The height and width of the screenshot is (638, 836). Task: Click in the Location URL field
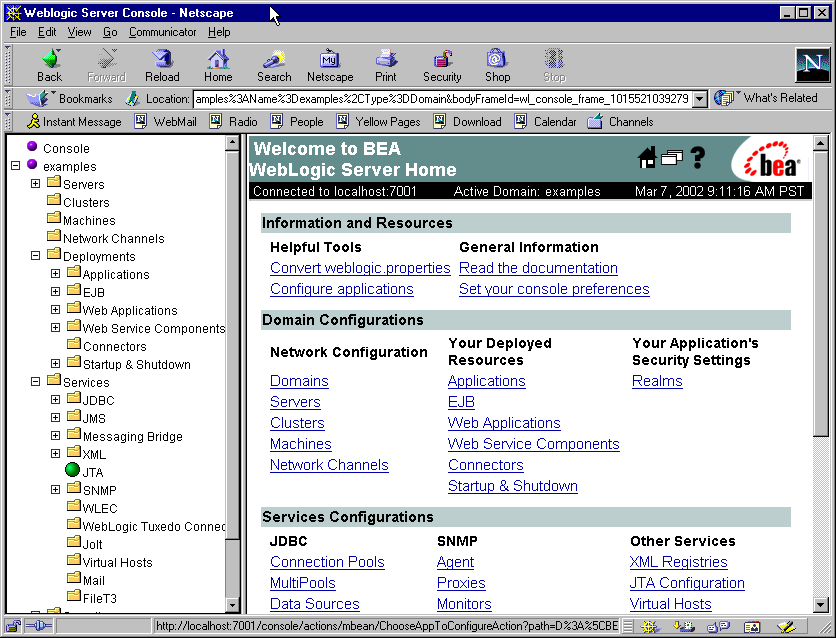click(x=443, y=99)
